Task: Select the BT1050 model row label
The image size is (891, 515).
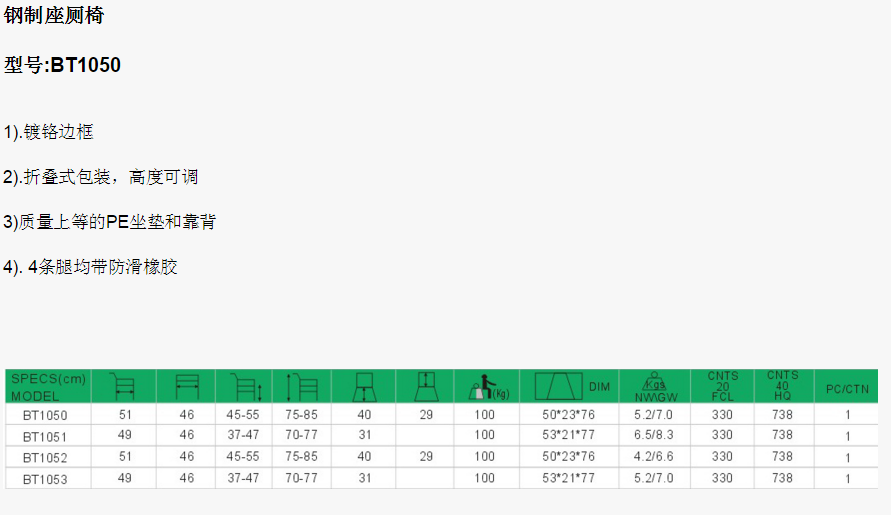Action: click(45, 415)
